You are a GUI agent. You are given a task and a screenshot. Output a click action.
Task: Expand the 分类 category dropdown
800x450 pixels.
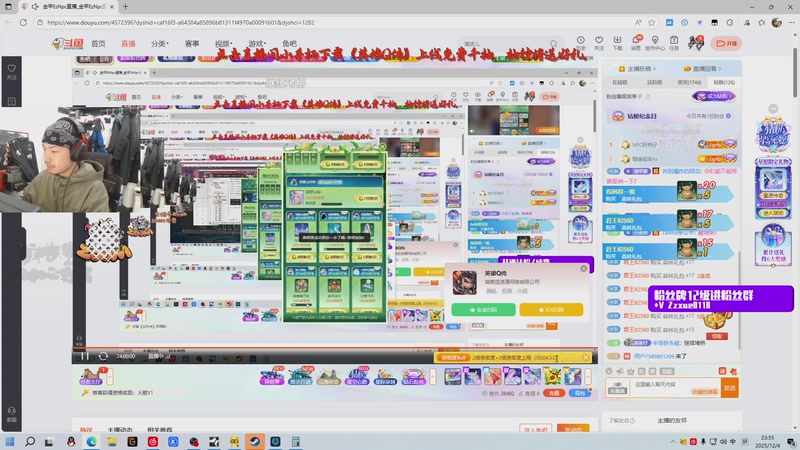tap(160, 44)
